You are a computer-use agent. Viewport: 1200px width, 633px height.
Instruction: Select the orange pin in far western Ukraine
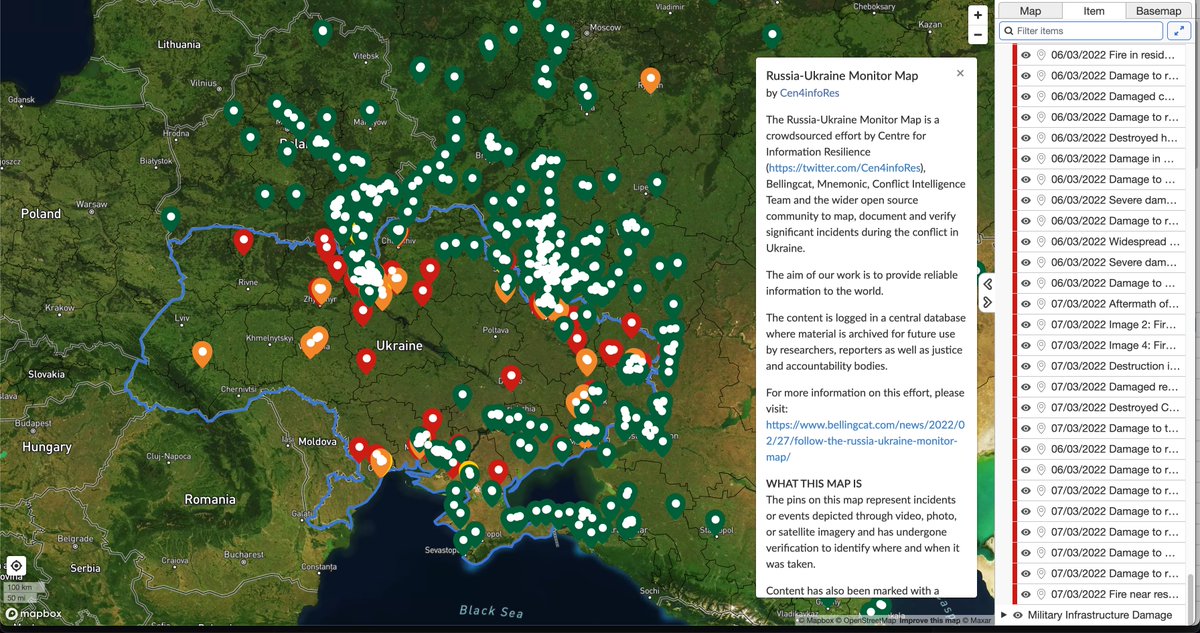[202, 353]
